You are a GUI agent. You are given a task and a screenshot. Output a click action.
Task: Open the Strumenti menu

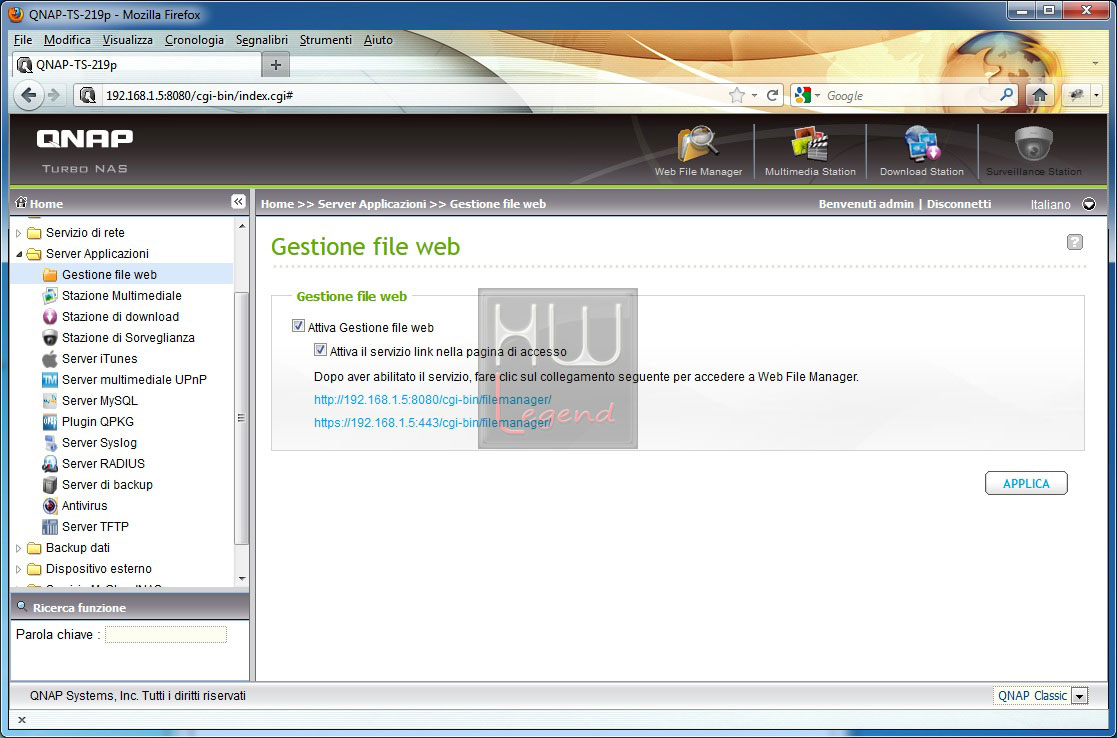click(326, 40)
